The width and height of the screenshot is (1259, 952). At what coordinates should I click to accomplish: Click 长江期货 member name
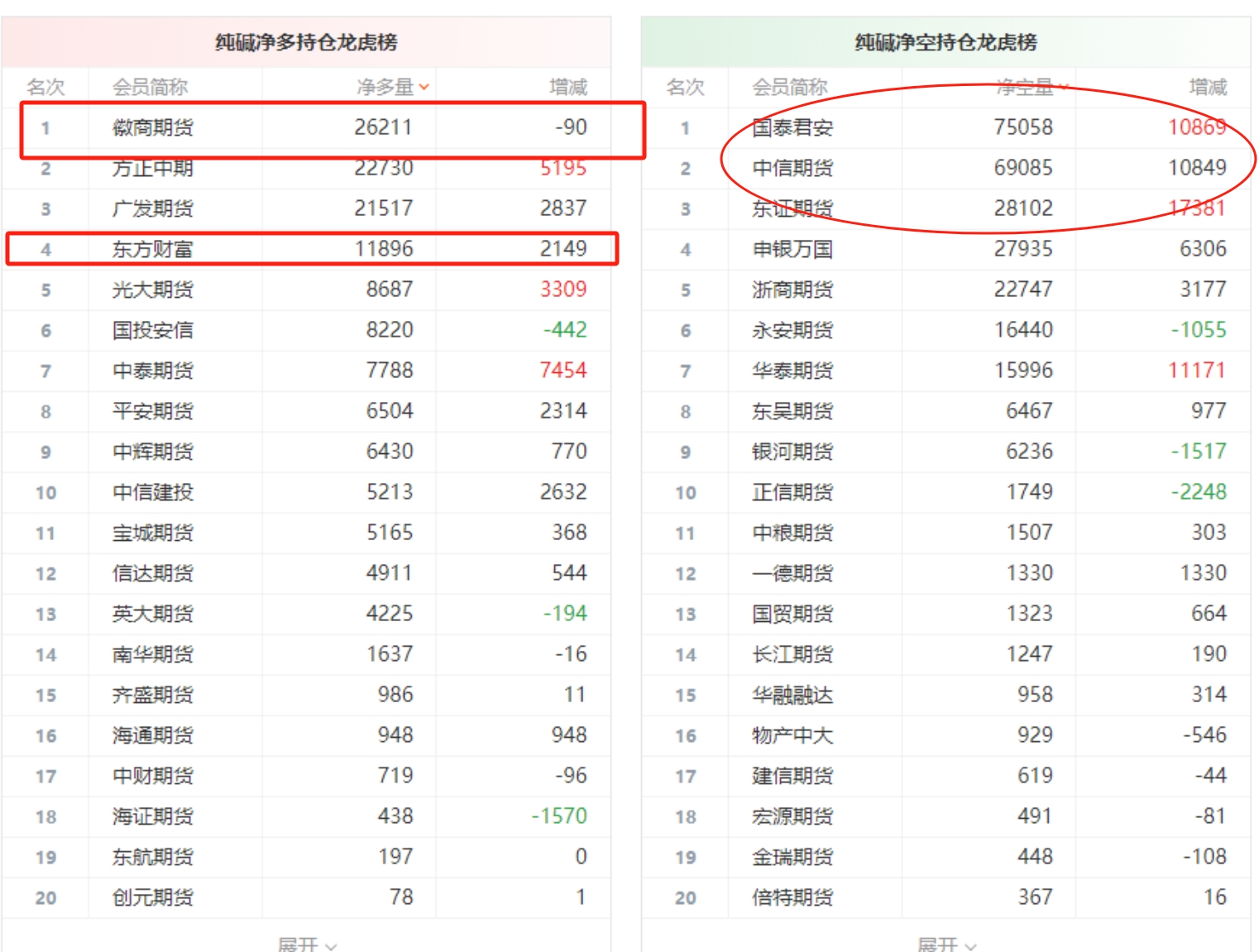(792, 654)
